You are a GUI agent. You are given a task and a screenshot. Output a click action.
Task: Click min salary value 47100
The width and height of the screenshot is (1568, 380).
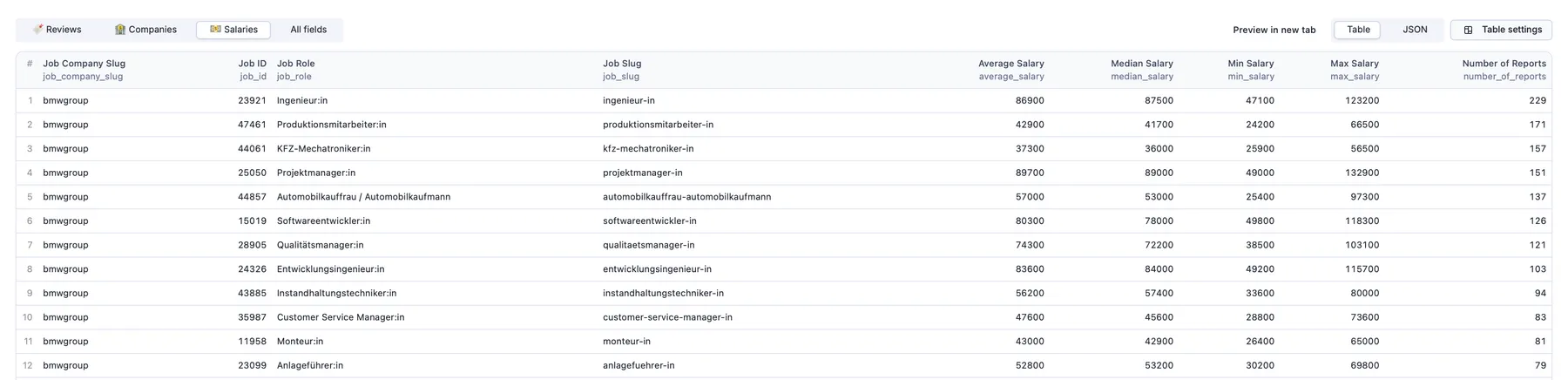(1260, 100)
